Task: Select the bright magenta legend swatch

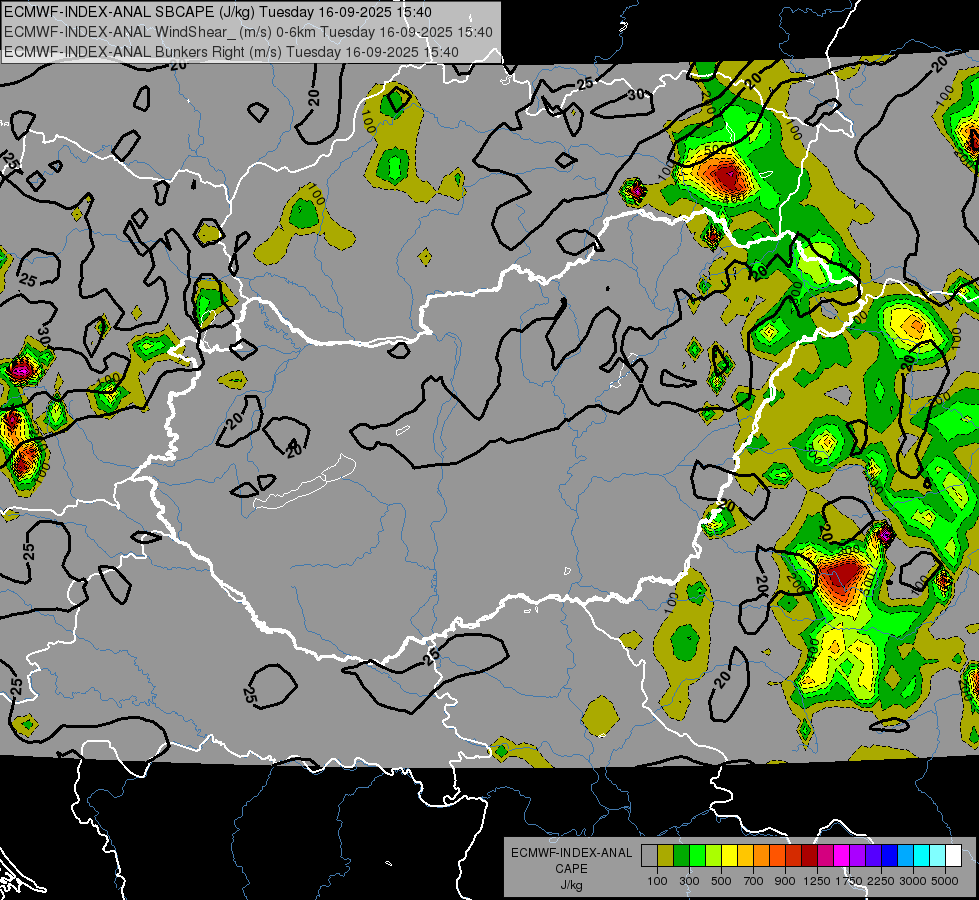Action: [842, 856]
